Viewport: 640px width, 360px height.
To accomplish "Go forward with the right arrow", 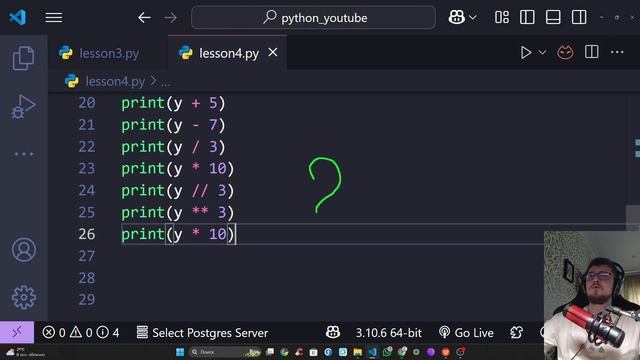I will pos(171,18).
